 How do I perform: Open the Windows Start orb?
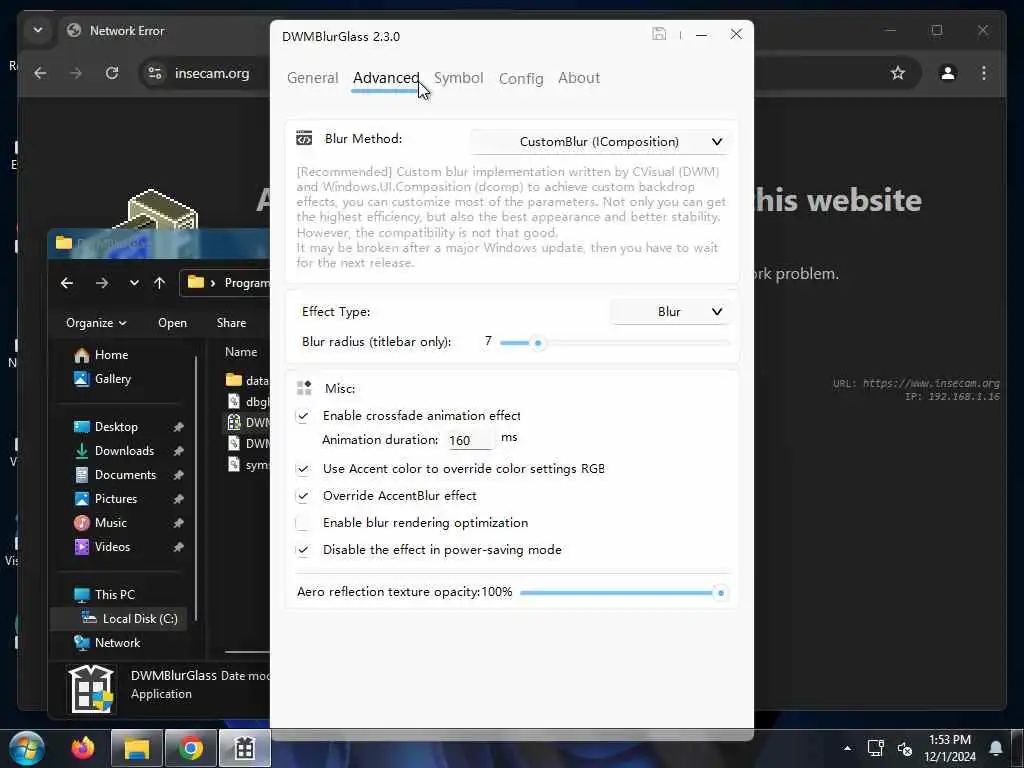coord(27,748)
